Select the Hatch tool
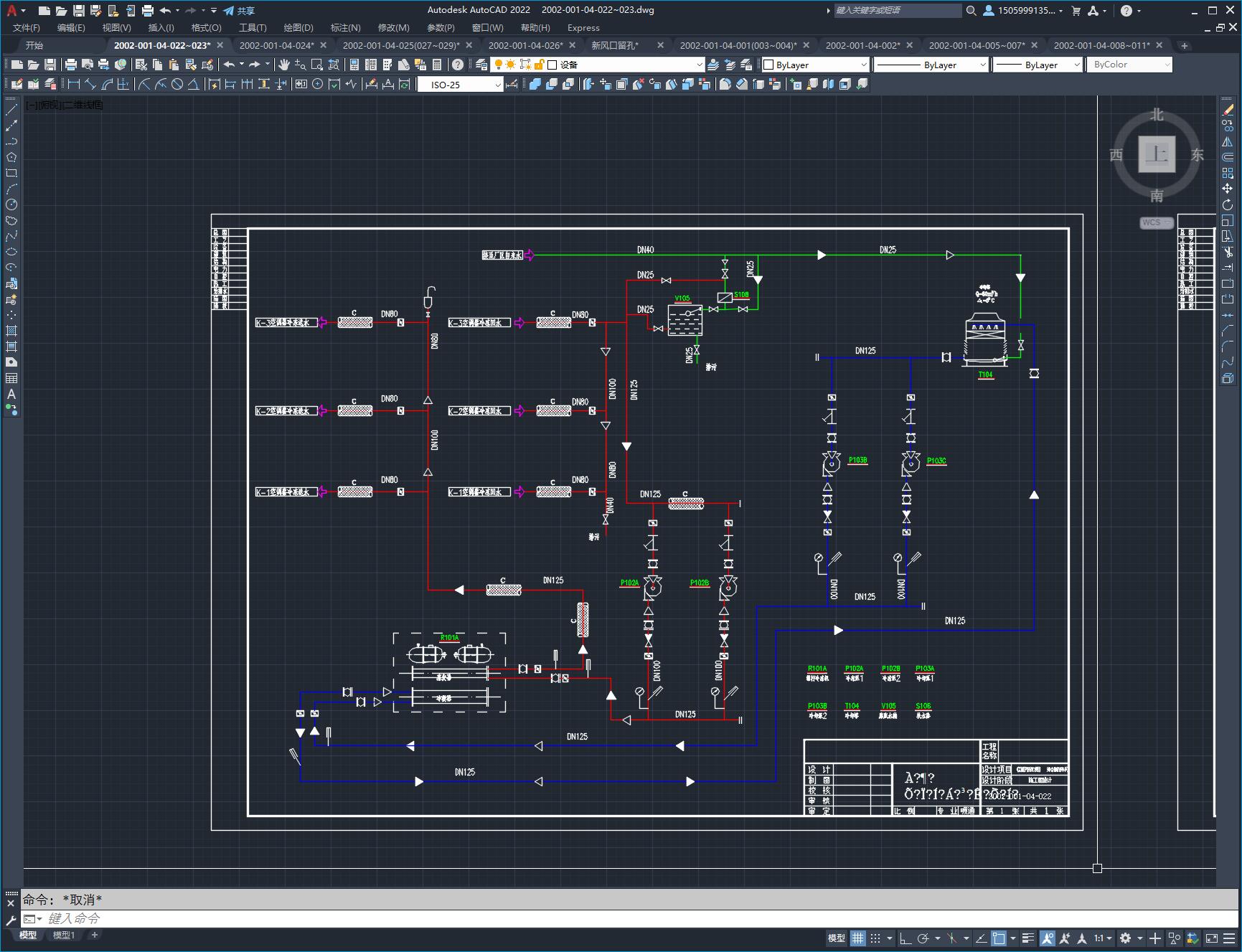 (x=11, y=331)
